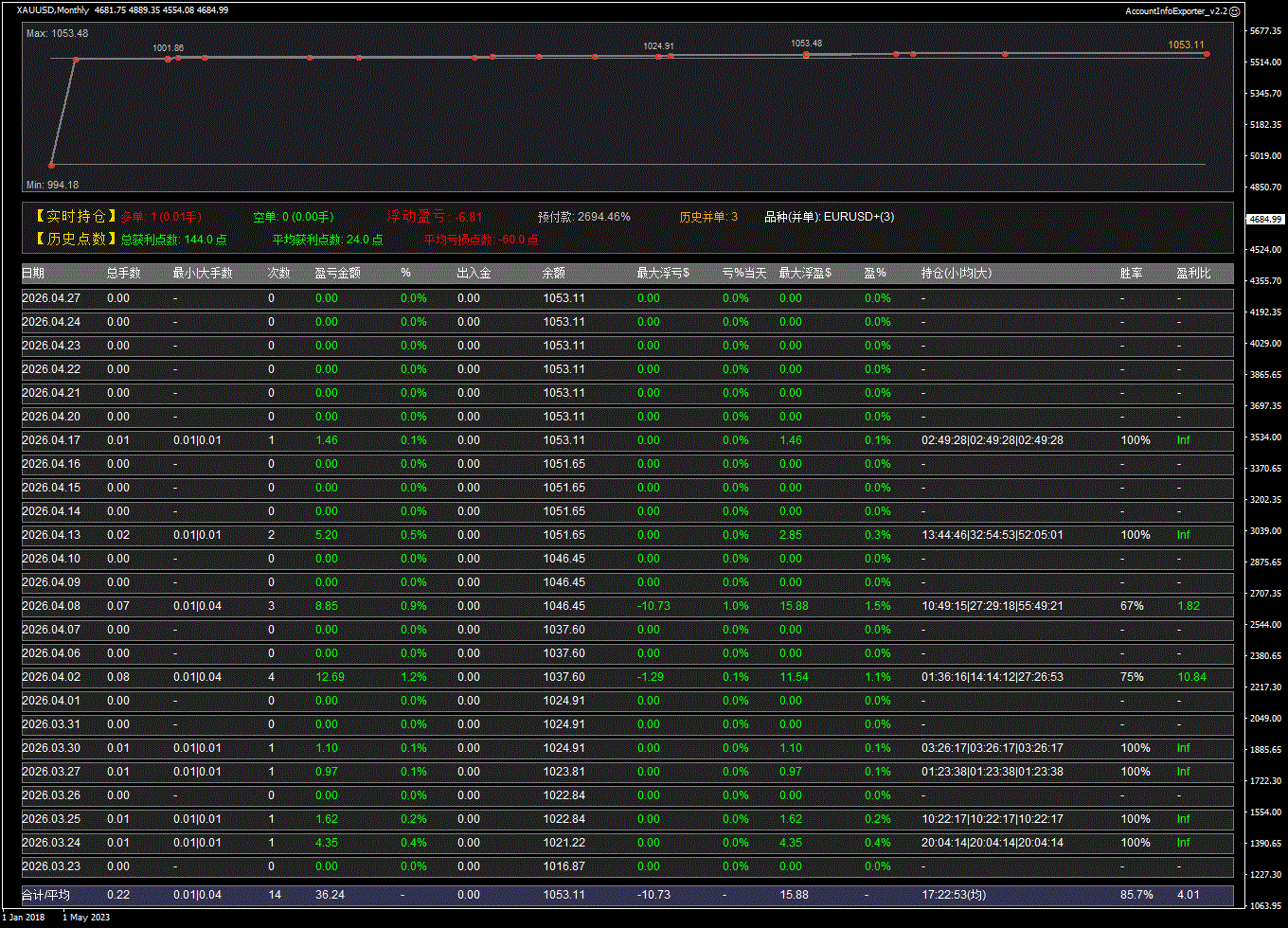The image size is (1288, 928).
Task: Select the 2026.04.08 date row
Action: pyautogui.click(x=51, y=606)
